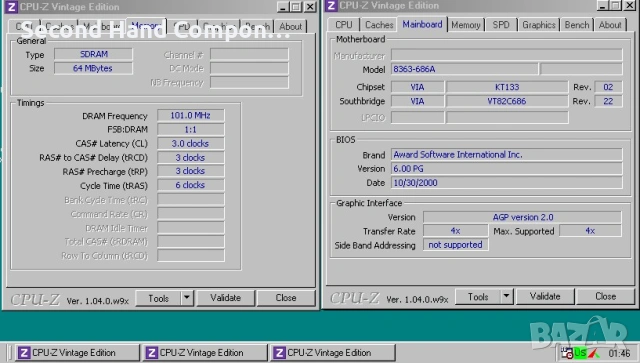Open the Tools dropdown arrow in the left window
The height and width of the screenshot is (363, 640).
pos(187,298)
